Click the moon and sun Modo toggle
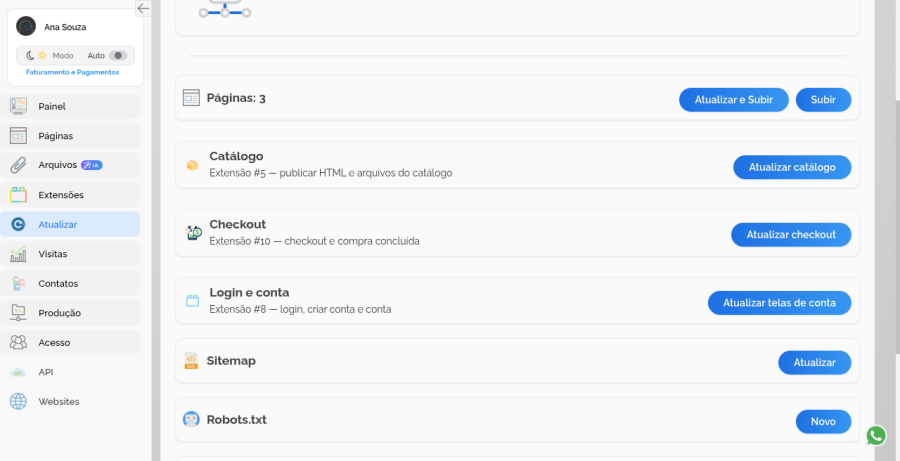This screenshot has height=461, width=900. [36, 56]
